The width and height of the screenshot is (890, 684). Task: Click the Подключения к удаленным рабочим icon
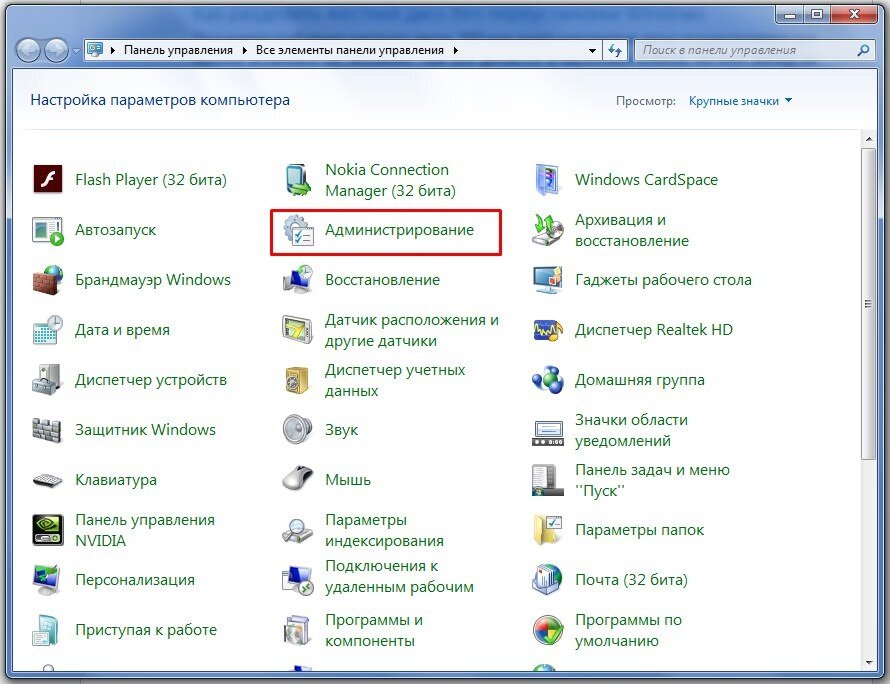tap(298, 580)
